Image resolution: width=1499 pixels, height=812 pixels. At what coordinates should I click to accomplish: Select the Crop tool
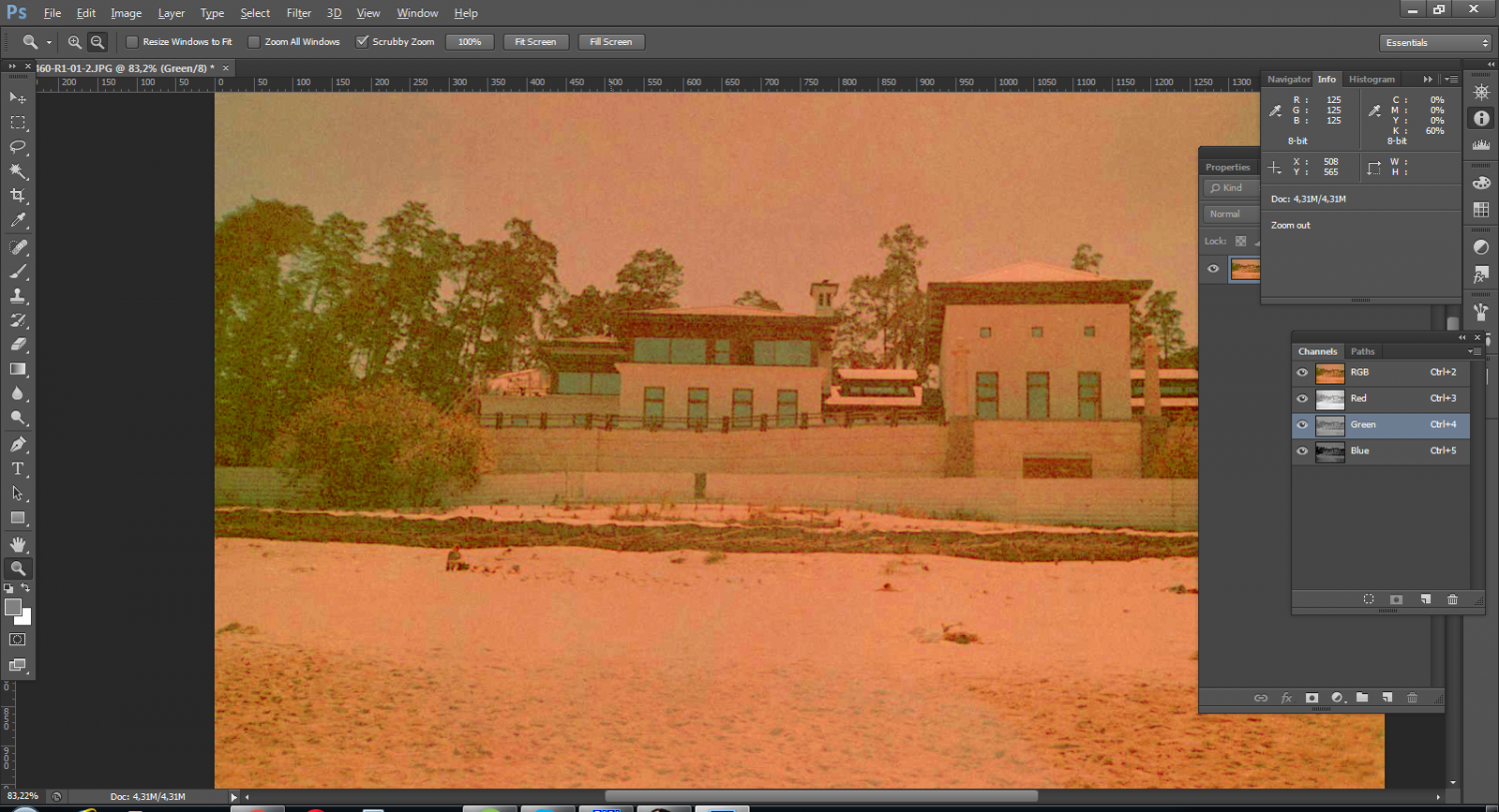[x=18, y=196]
